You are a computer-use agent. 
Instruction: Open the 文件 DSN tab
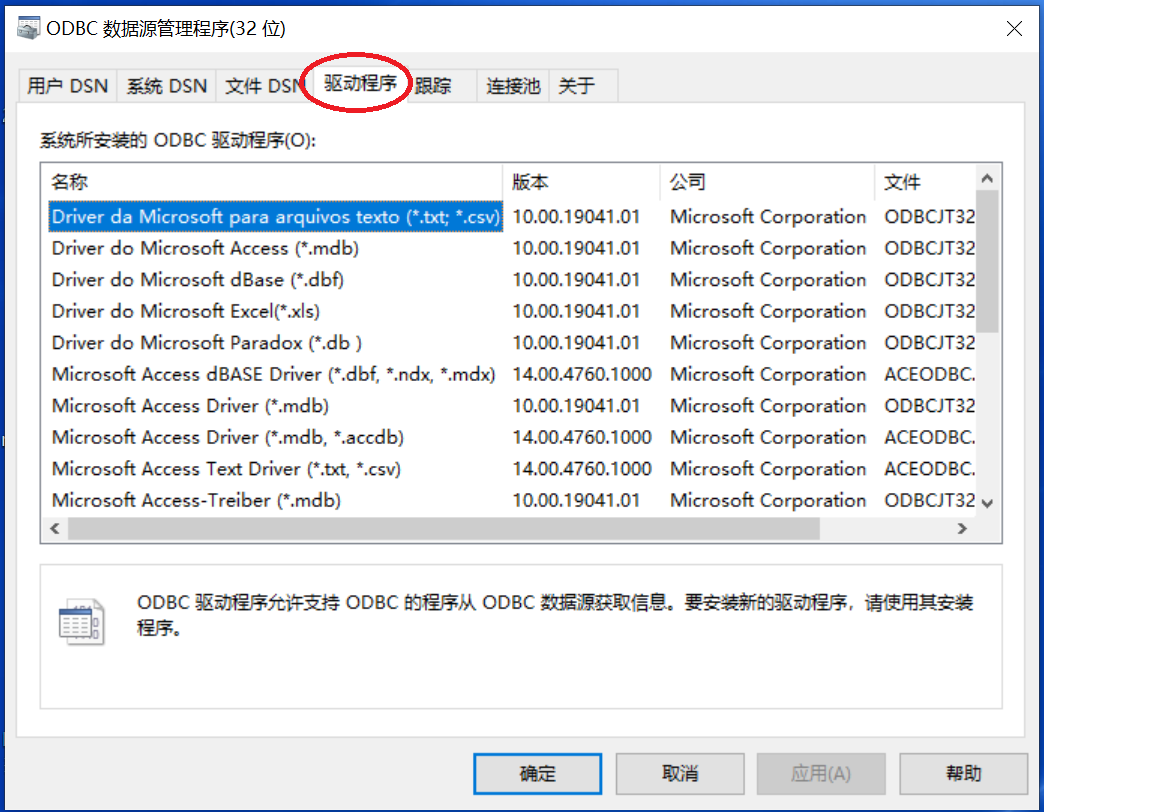[263, 86]
